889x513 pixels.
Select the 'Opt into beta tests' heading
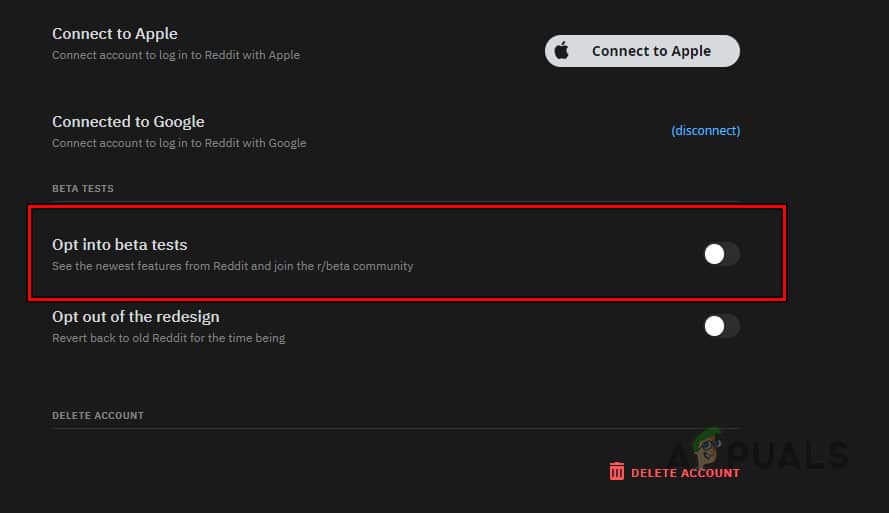tap(120, 245)
